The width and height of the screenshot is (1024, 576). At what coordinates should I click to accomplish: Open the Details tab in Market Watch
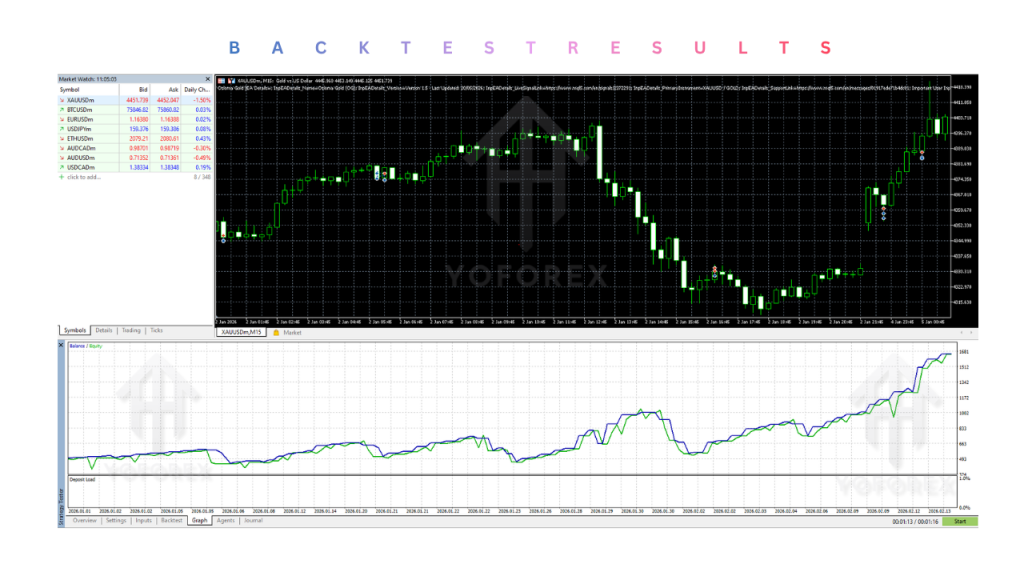104,330
